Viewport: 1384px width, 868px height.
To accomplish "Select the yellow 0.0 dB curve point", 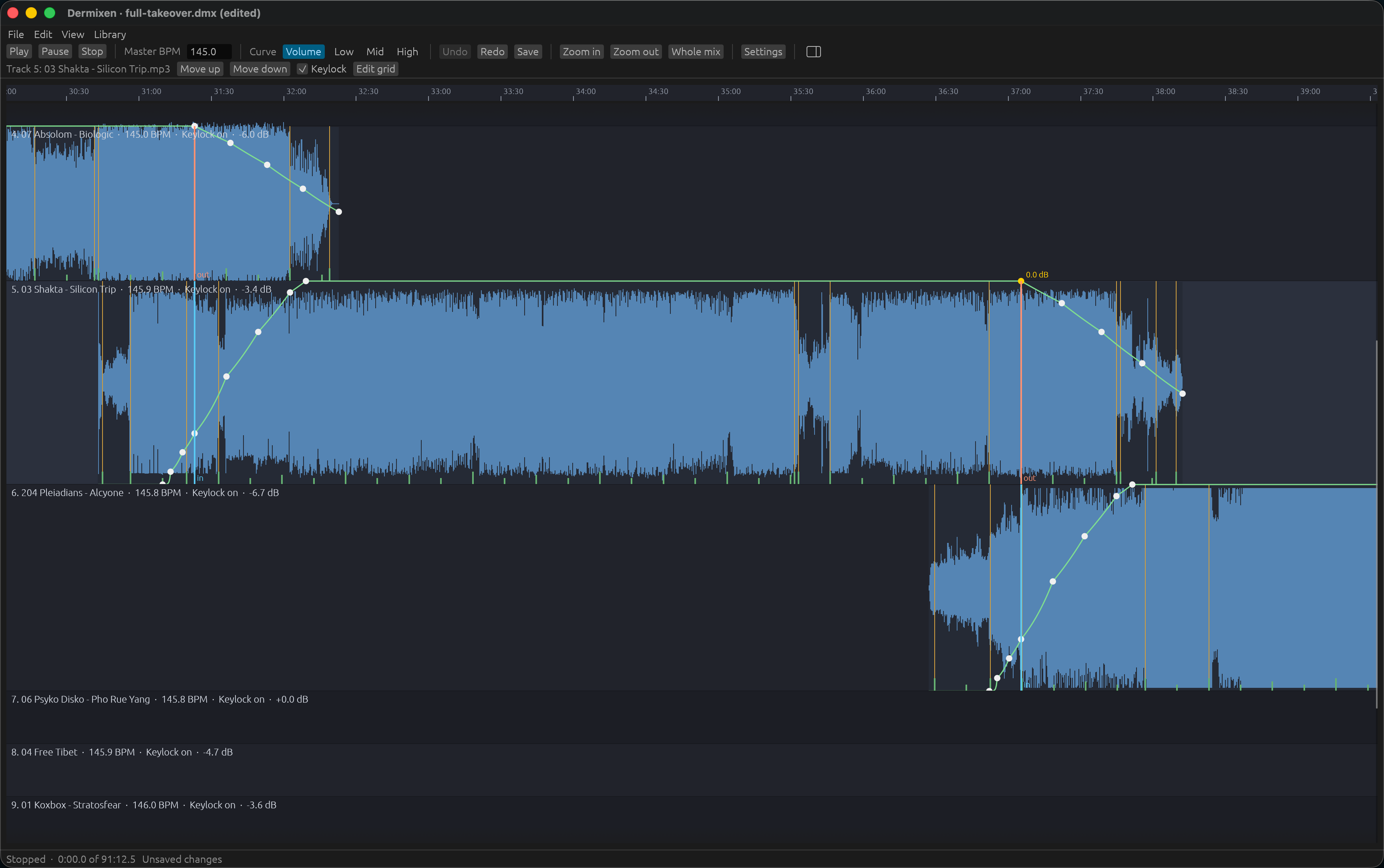I will pyautogui.click(x=1021, y=281).
